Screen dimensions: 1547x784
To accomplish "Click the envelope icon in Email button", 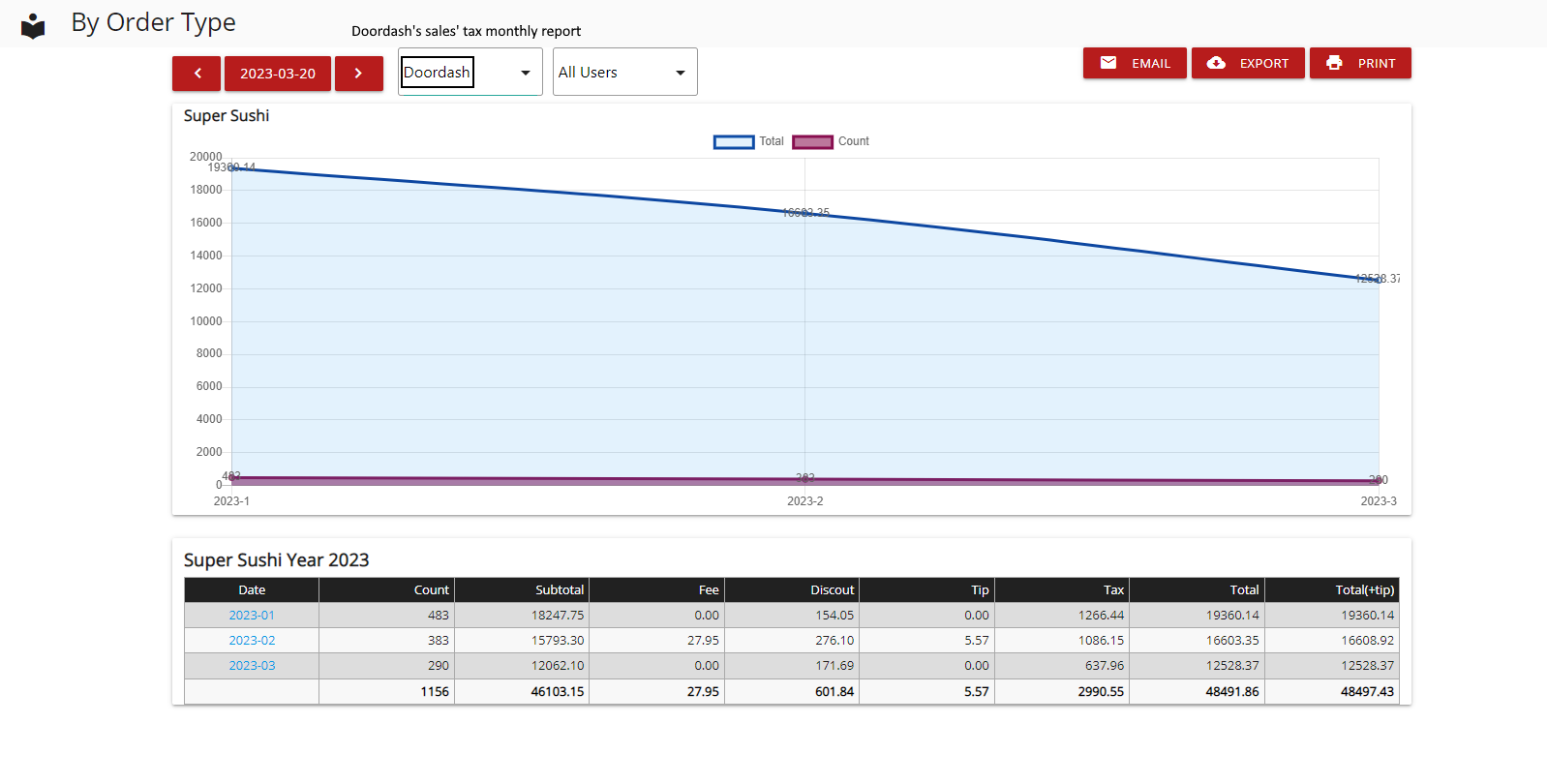I will click(x=1108, y=63).
